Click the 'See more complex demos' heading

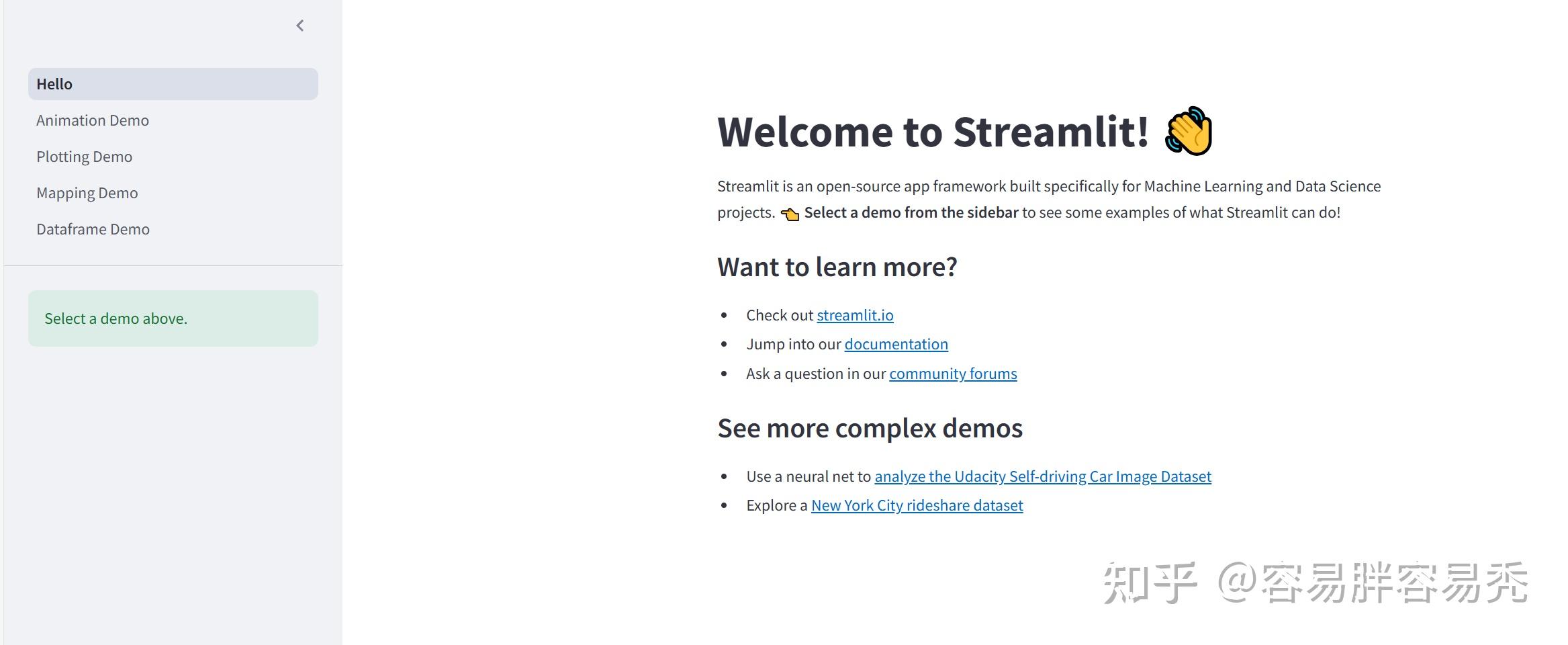tap(870, 428)
